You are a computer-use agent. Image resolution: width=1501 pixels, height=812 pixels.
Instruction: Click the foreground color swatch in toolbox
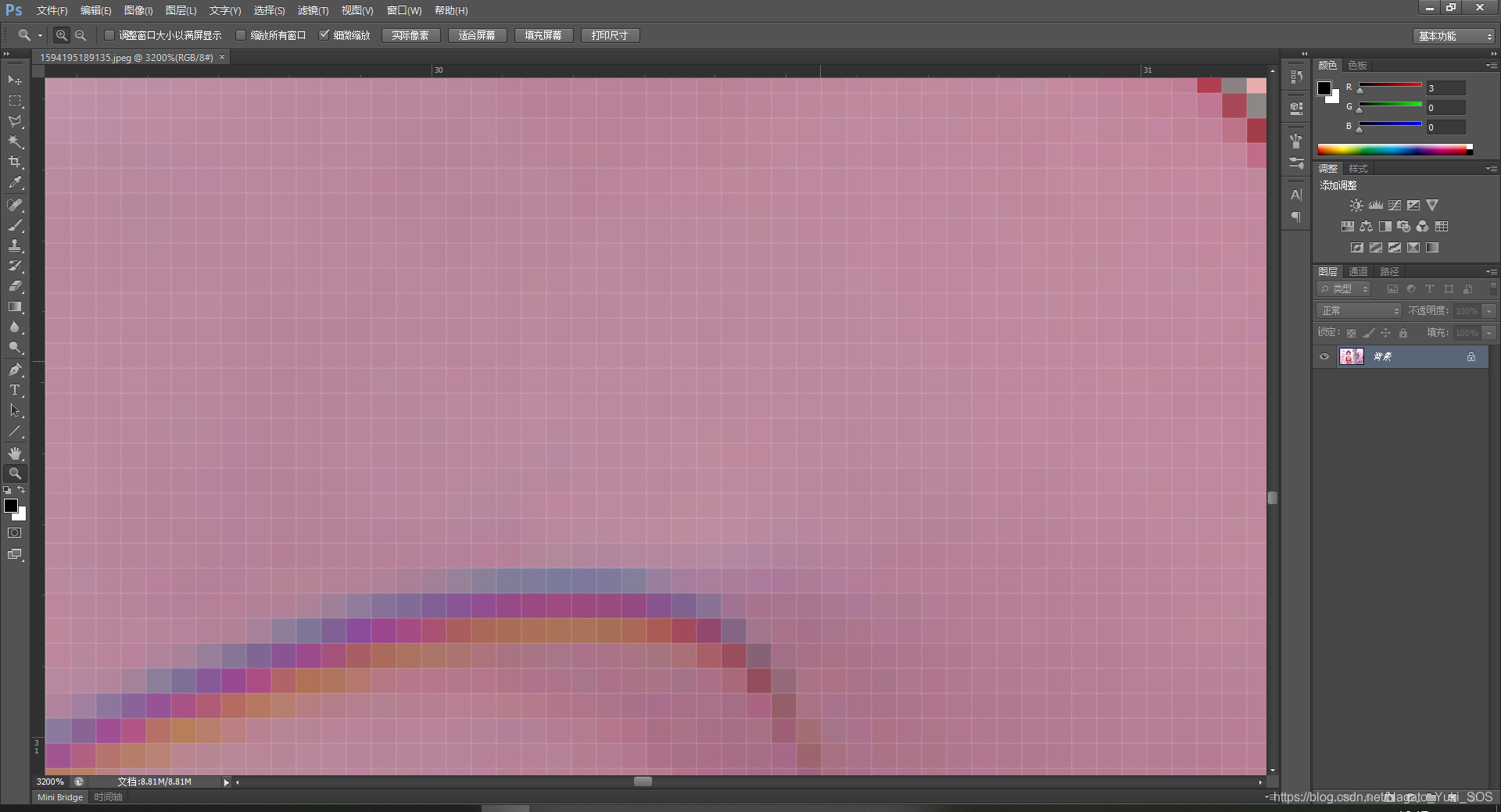[11, 506]
